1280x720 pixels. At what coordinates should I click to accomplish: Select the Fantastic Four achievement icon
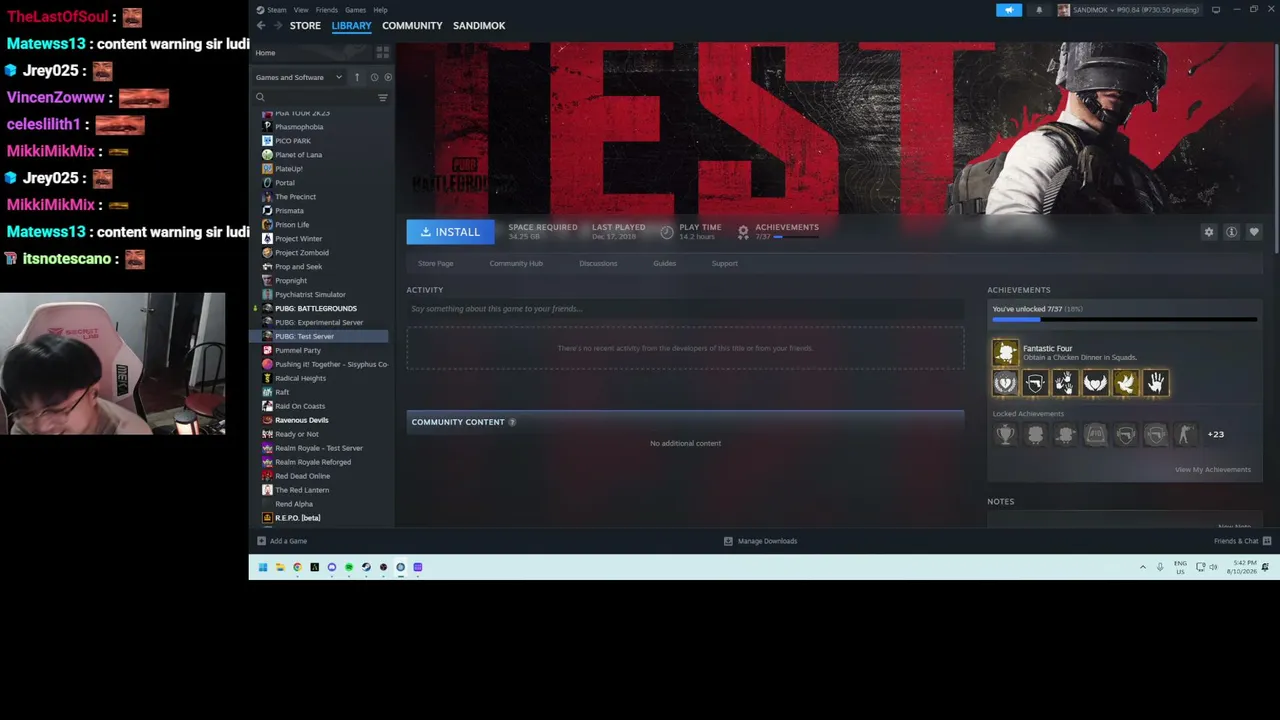click(x=1005, y=352)
